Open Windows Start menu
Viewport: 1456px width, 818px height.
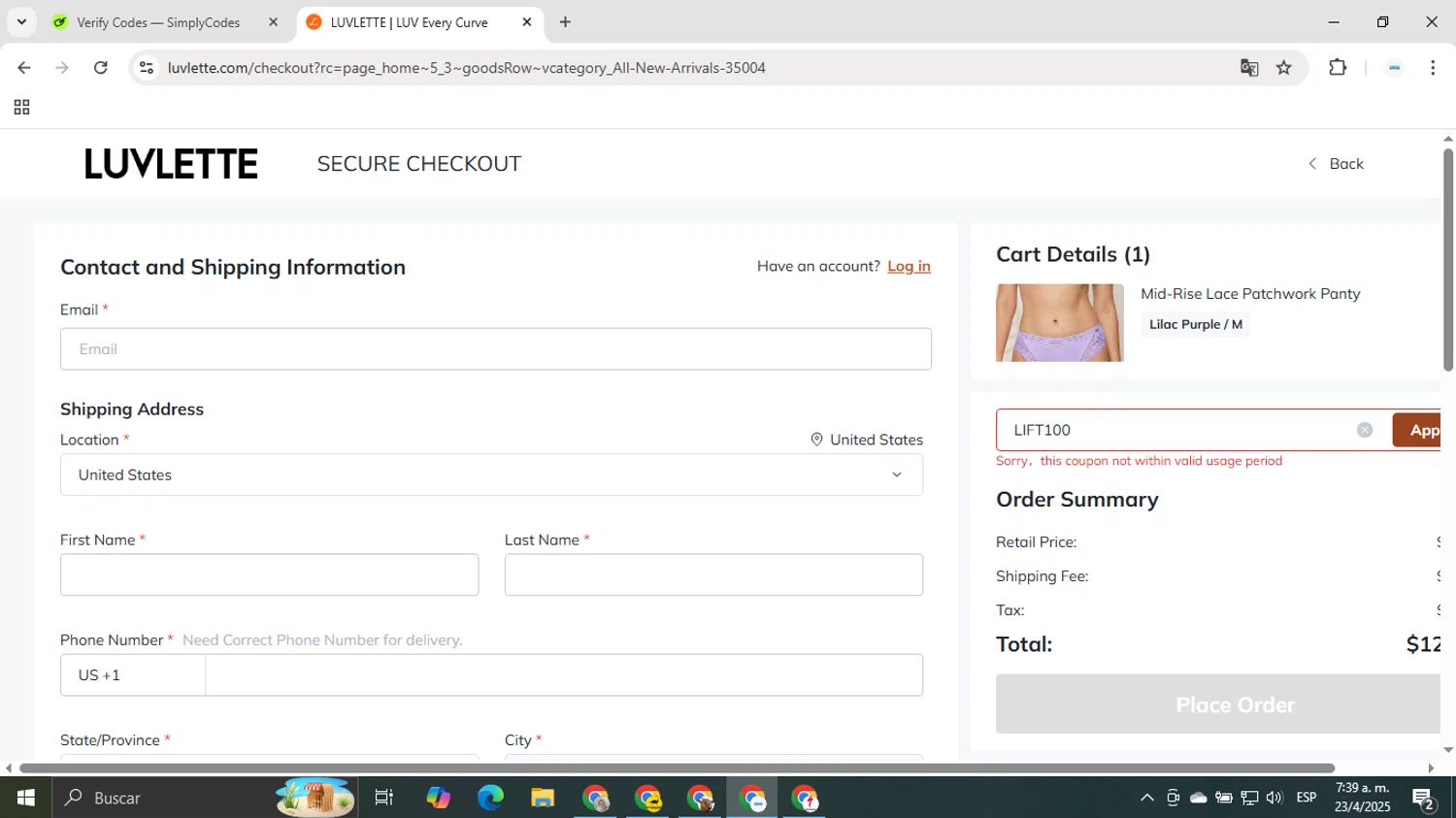(x=26, y=798)
